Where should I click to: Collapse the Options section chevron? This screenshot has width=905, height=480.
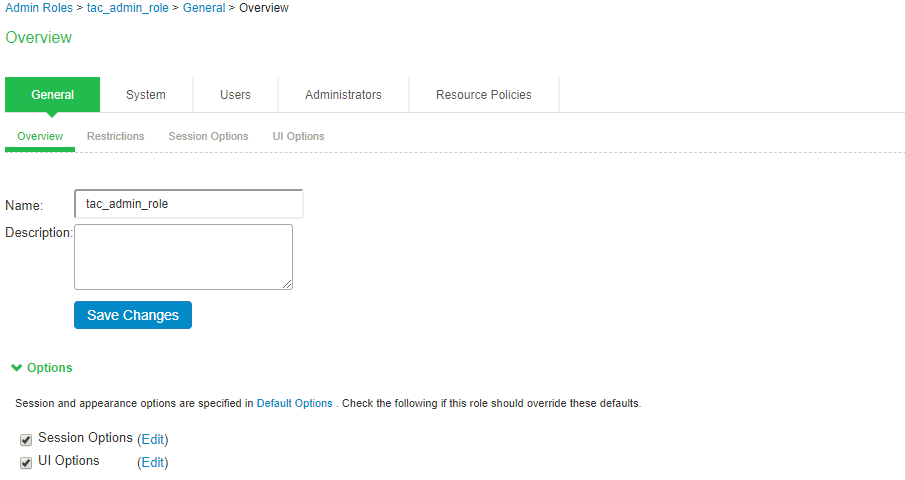pyautogui.click(x=16, y=368)
